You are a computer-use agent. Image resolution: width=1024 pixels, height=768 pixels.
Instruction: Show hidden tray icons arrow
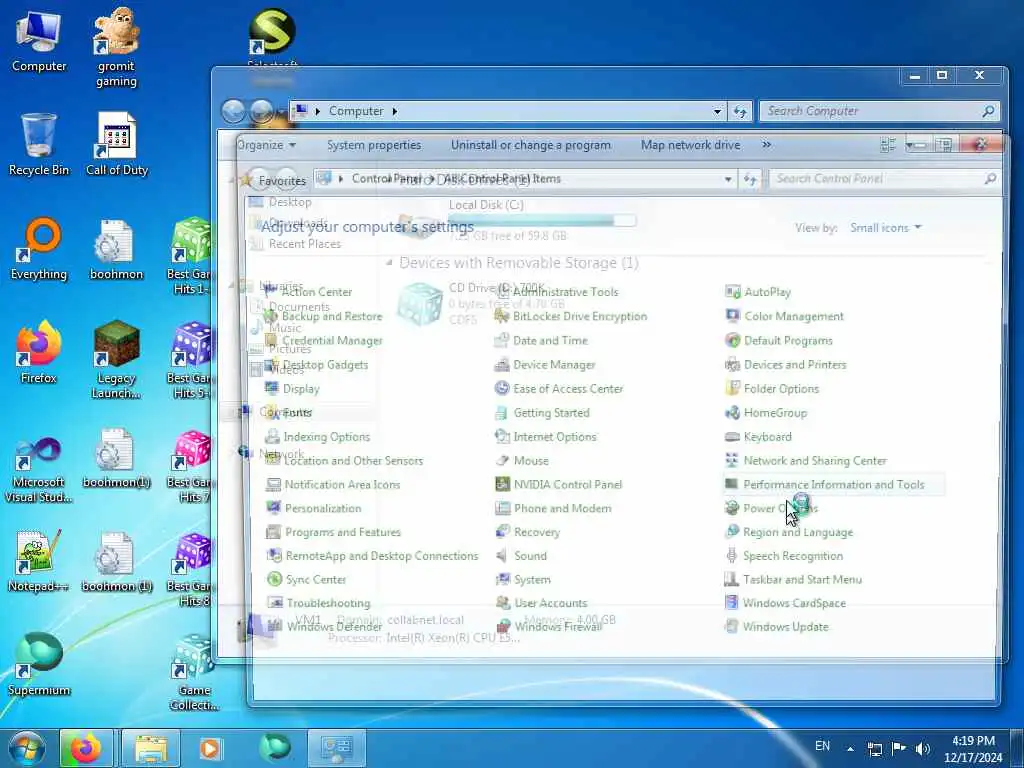(850, 749)
